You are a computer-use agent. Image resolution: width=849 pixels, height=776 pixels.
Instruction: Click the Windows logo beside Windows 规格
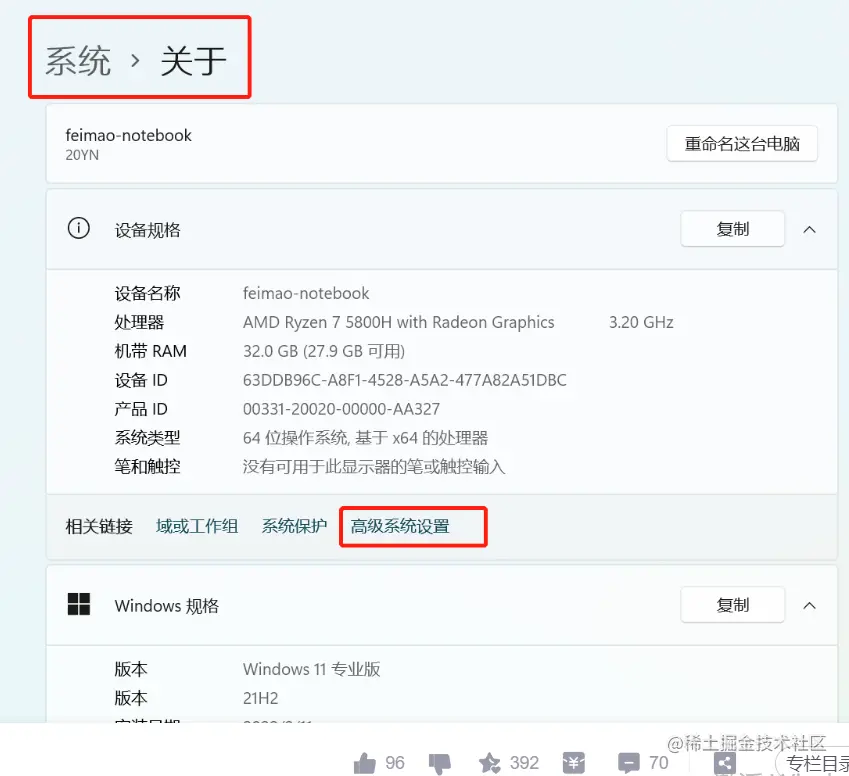pos(79,604)
